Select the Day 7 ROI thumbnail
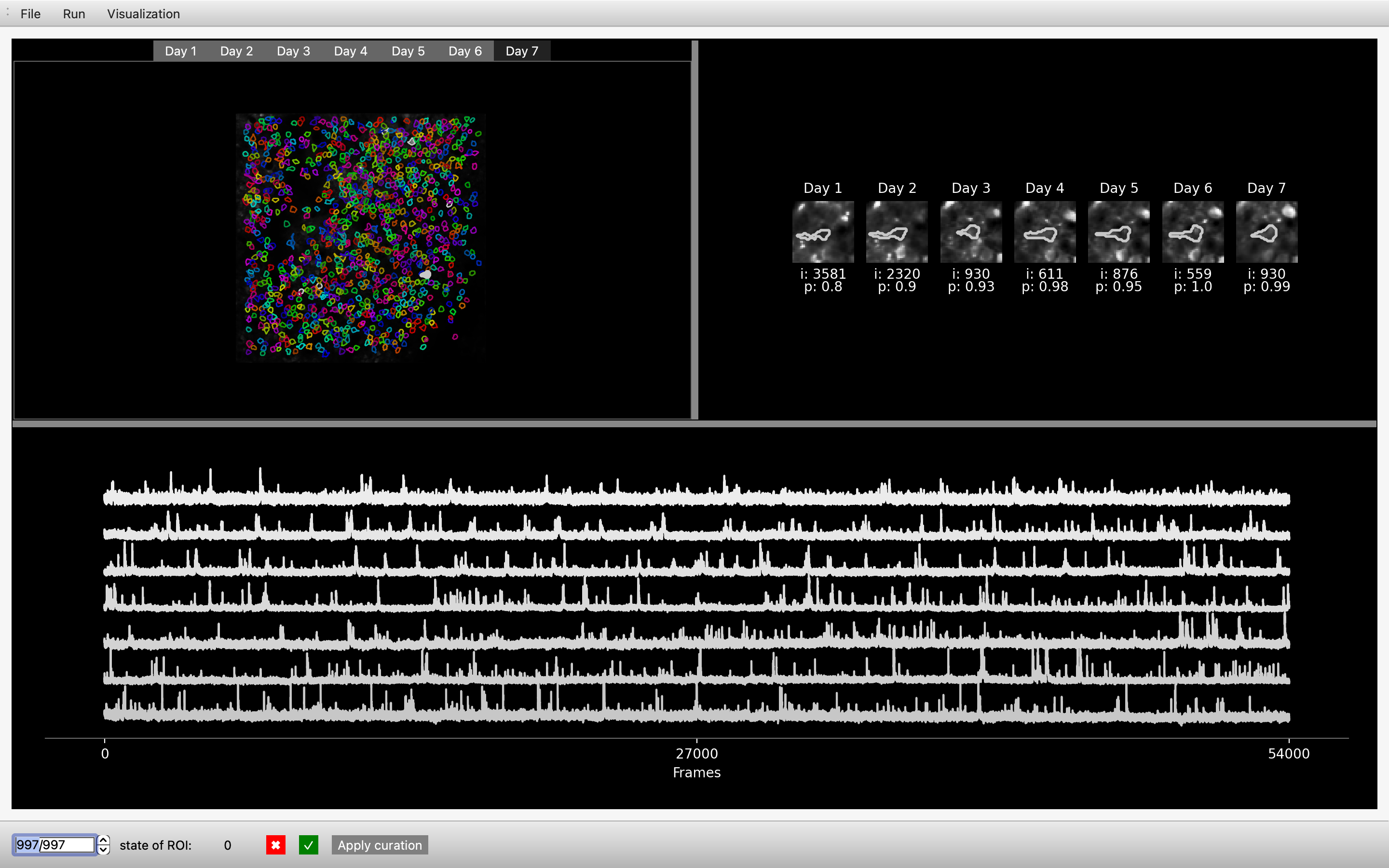The width and height of the screenshot is (1389, 868). pos(1267,232)
